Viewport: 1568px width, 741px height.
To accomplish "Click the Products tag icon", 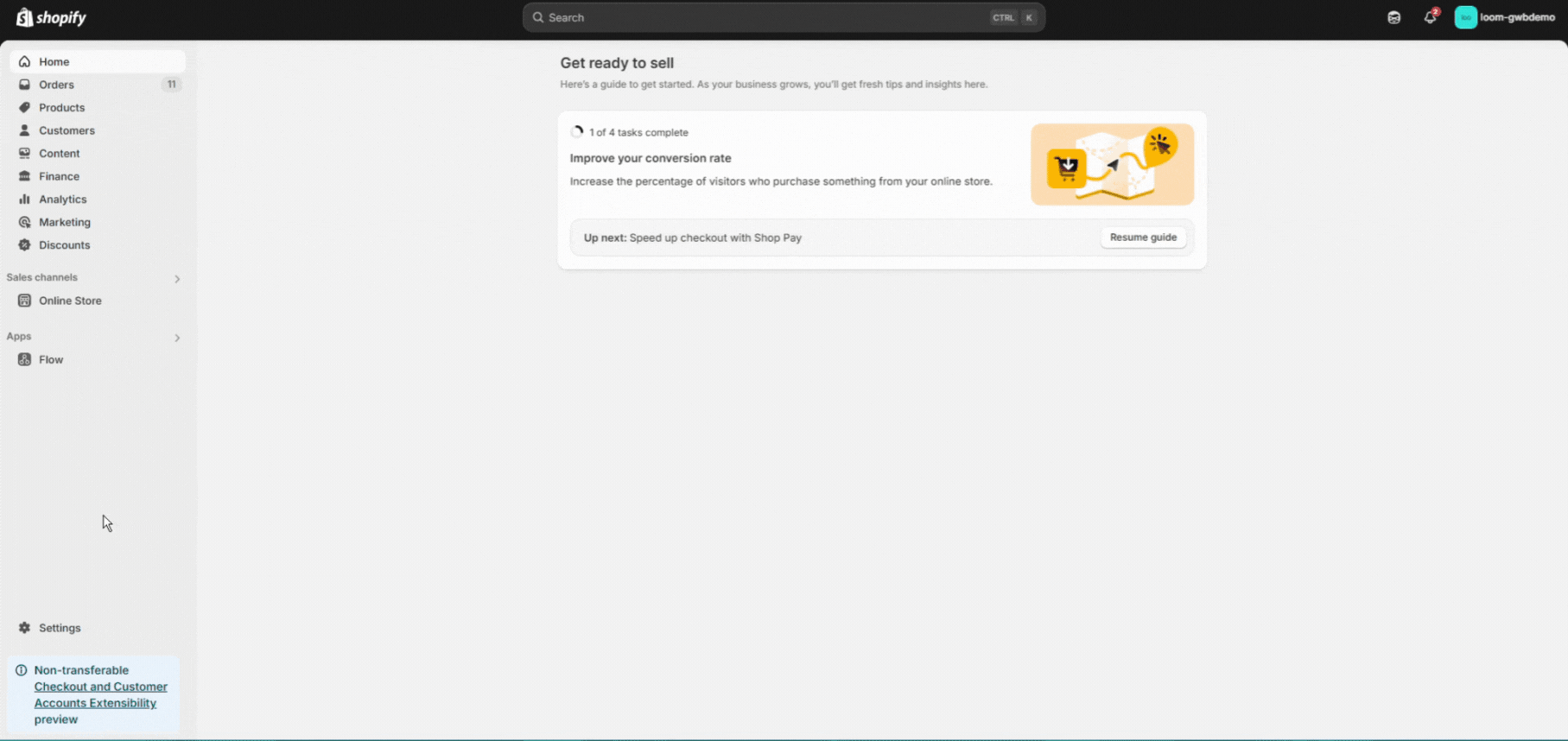I will coord(24,107).
